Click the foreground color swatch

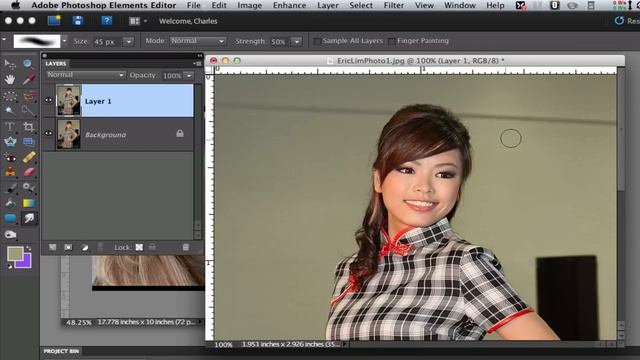15,253
